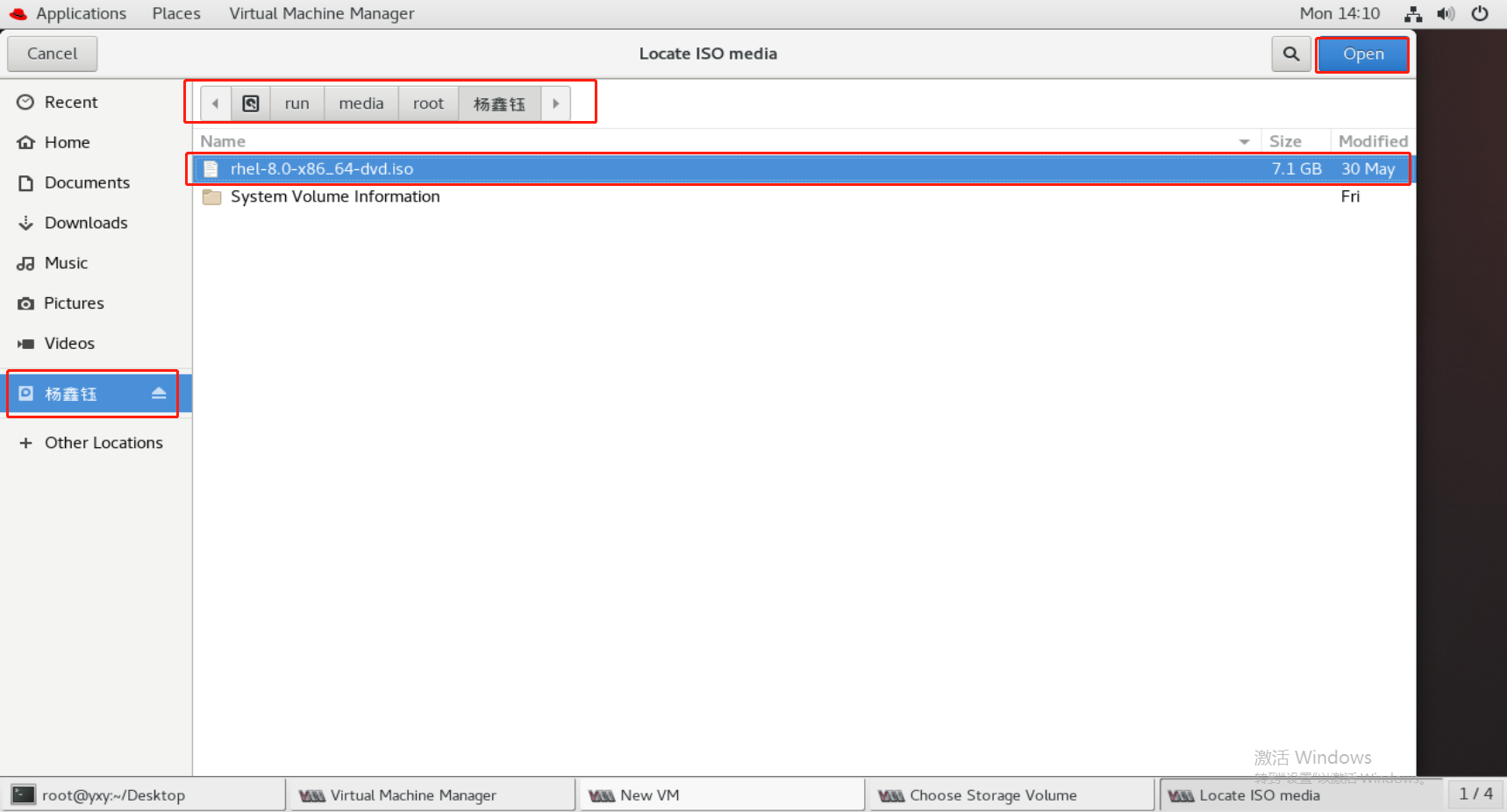The width and height of the screenshot is (1507, 812).
Task: Open Other Locations in the sidebar
Action: 96,443
